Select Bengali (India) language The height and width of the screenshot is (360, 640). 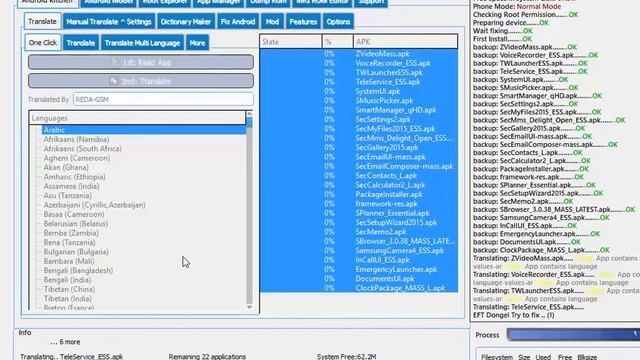pos(67,280)
